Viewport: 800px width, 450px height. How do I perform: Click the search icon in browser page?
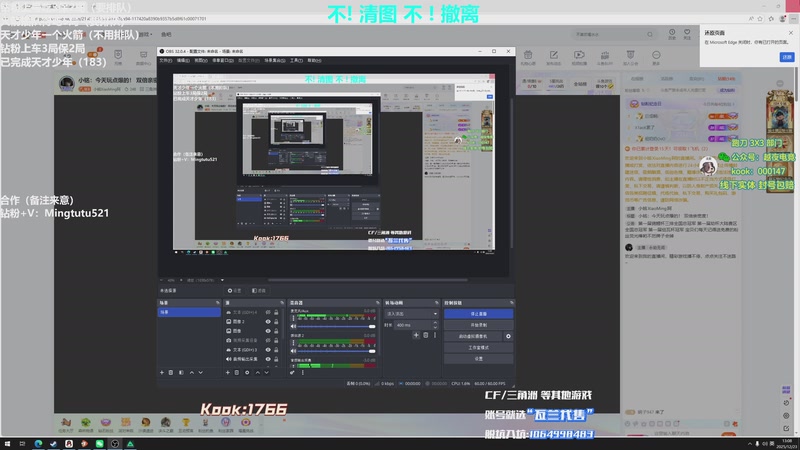tap(650, 35)
